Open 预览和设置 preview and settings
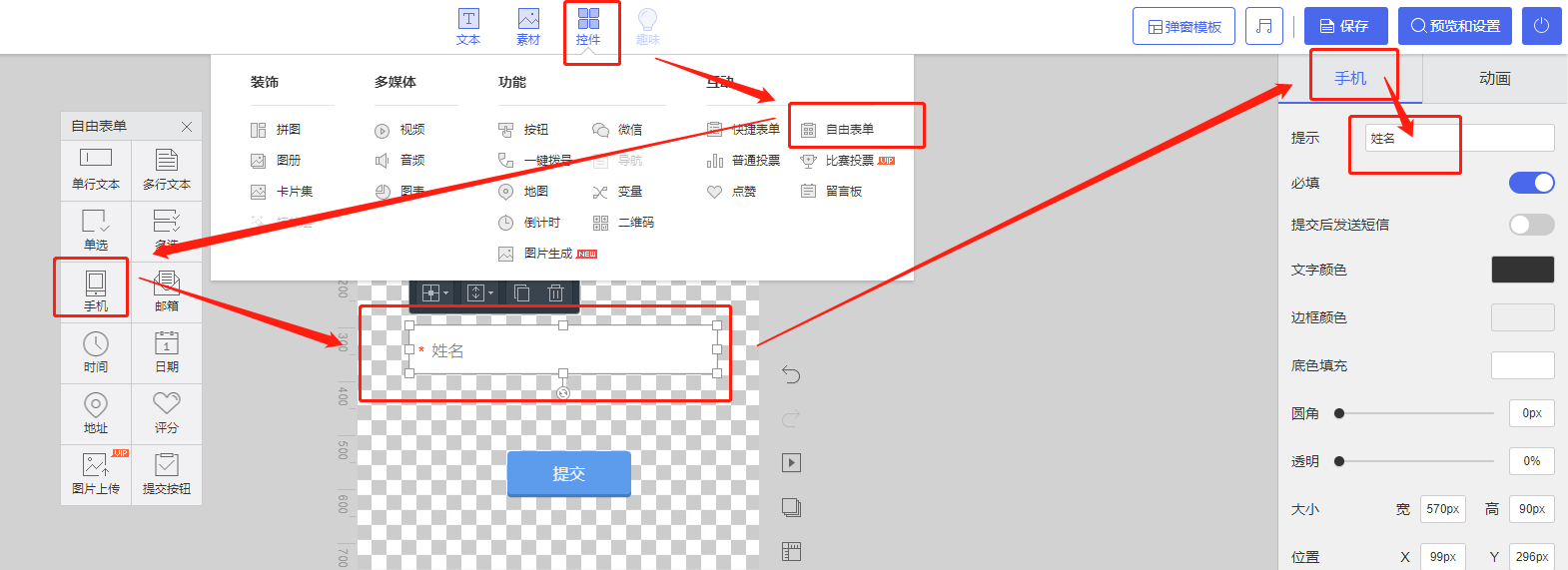Screen dimensions: 1568x570 click(1455, 26)
